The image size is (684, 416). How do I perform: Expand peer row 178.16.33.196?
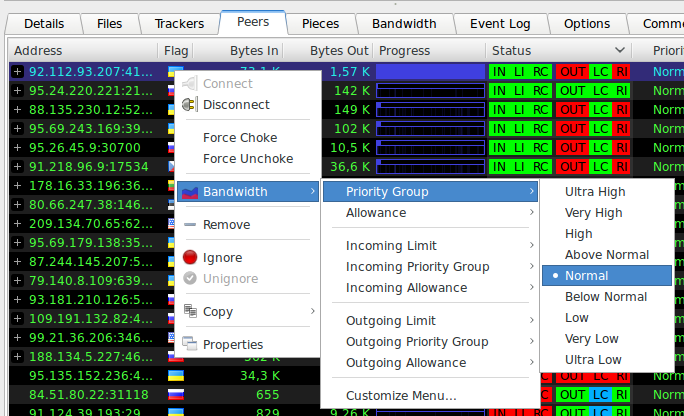click(x=17, y=186)
